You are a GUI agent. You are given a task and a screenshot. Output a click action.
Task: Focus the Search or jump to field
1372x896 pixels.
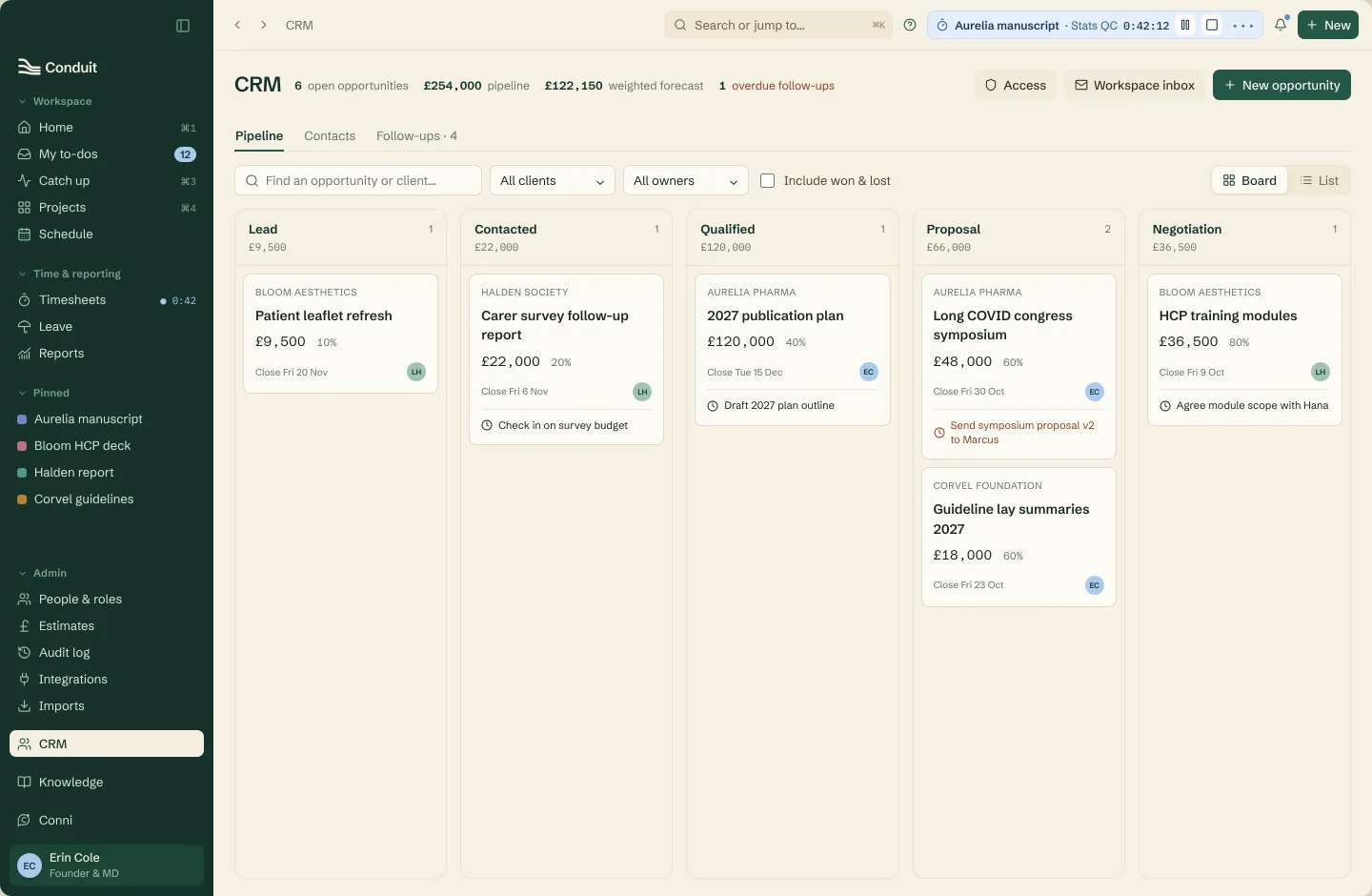(x=778, y=26)
